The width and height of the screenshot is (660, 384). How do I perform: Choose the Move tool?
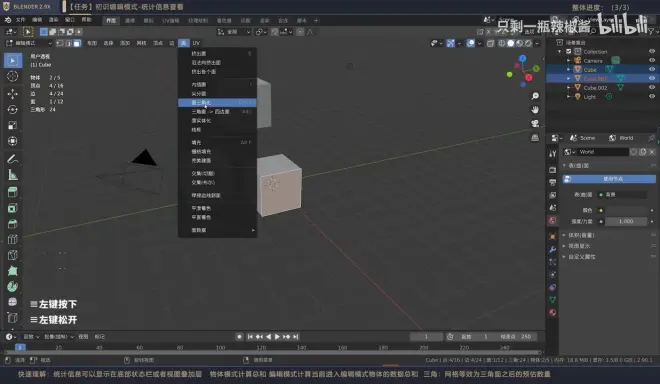tap(13, 93)
